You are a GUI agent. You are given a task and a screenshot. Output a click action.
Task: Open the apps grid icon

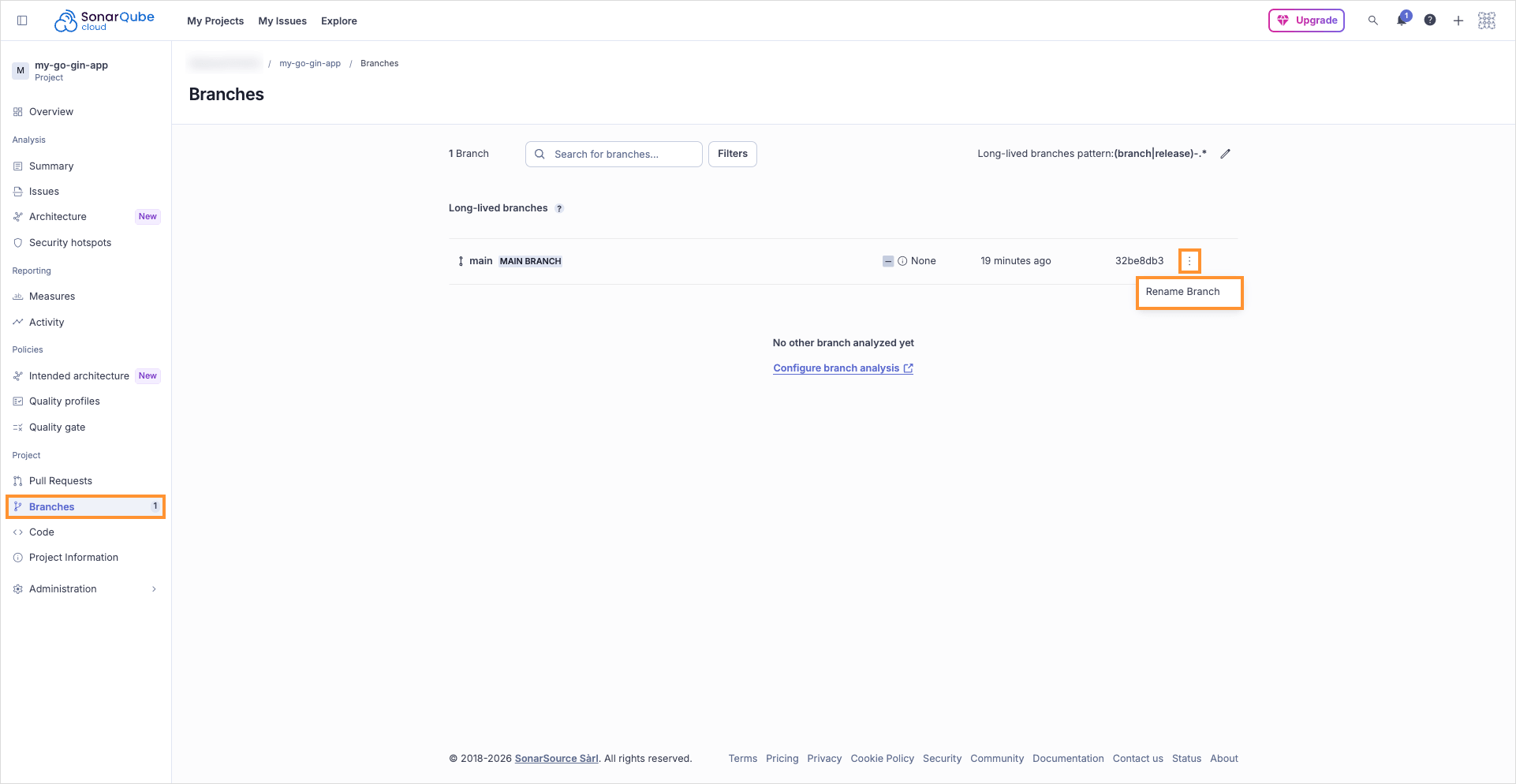[1486, 21]
